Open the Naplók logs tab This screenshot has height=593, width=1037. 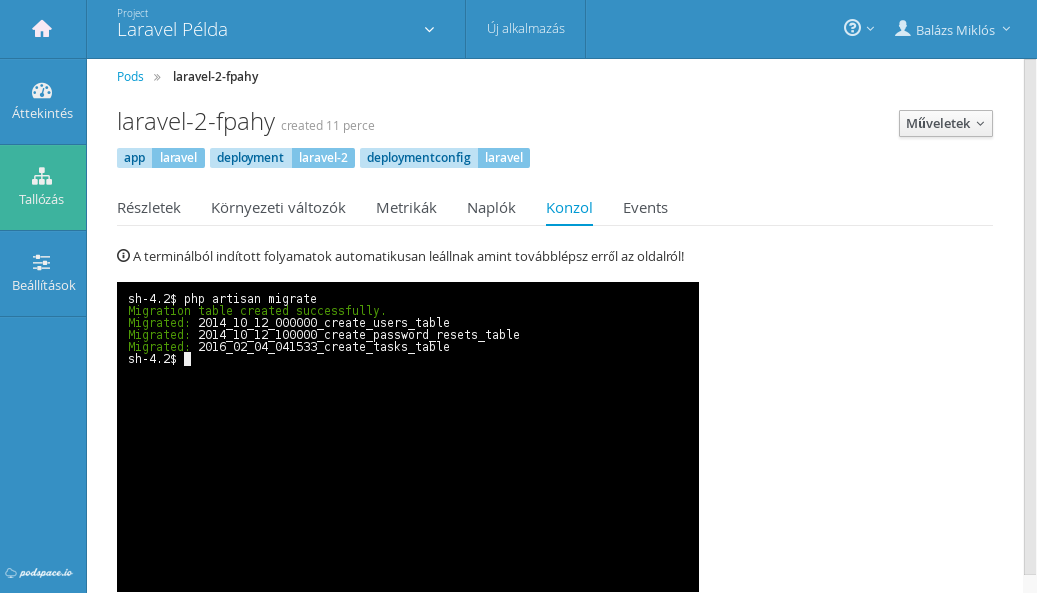(x=491, y=208)
